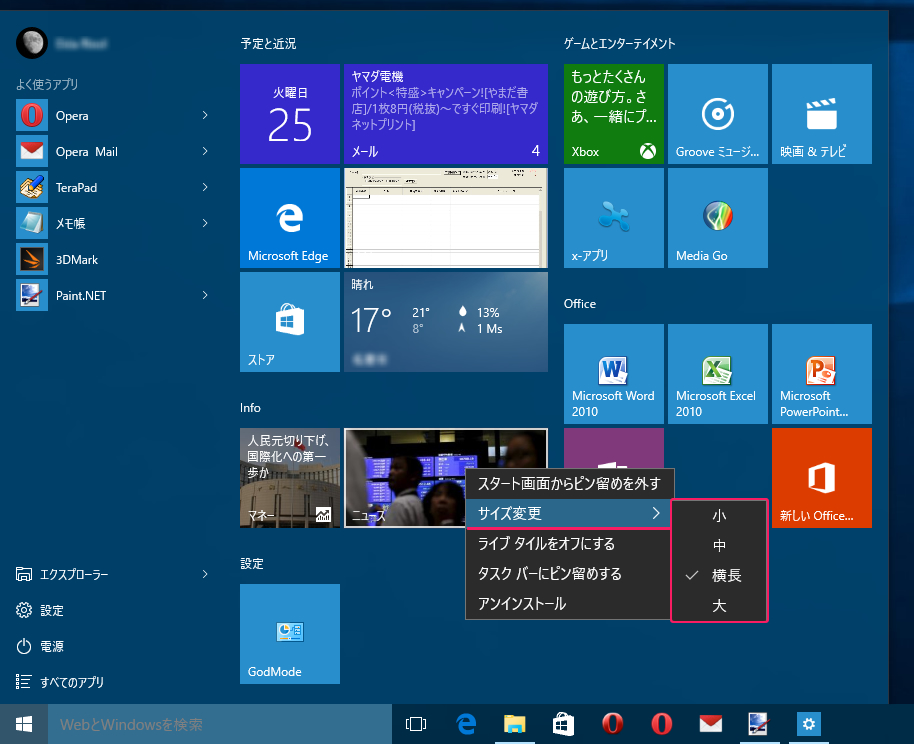This screenshot has height=744, width=914.
Task: Click the WebとWindowsを検索 search box
Action: (220, 724)
